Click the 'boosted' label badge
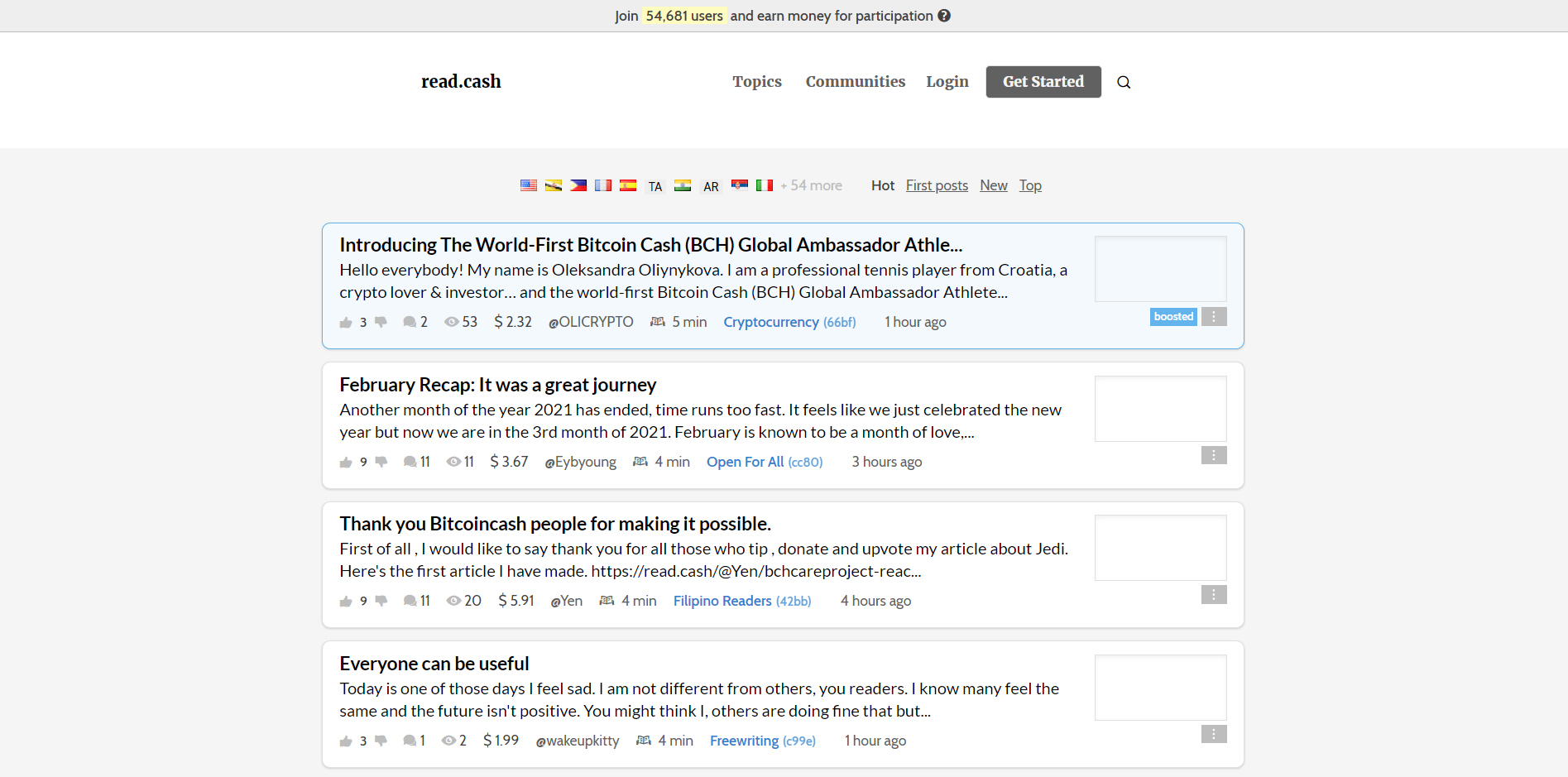Viewport: 1568px width, 777px height. click(1173, 316)
